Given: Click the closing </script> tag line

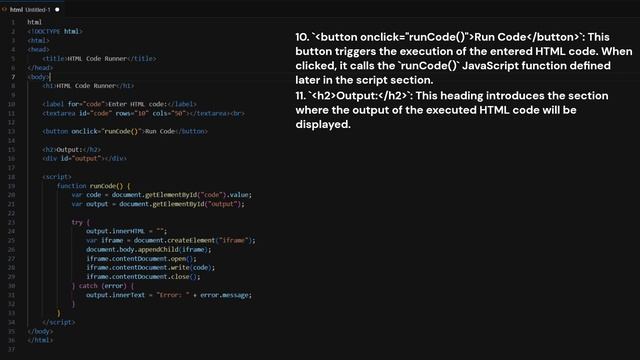Looking at the screenshot, I should 59,322.
